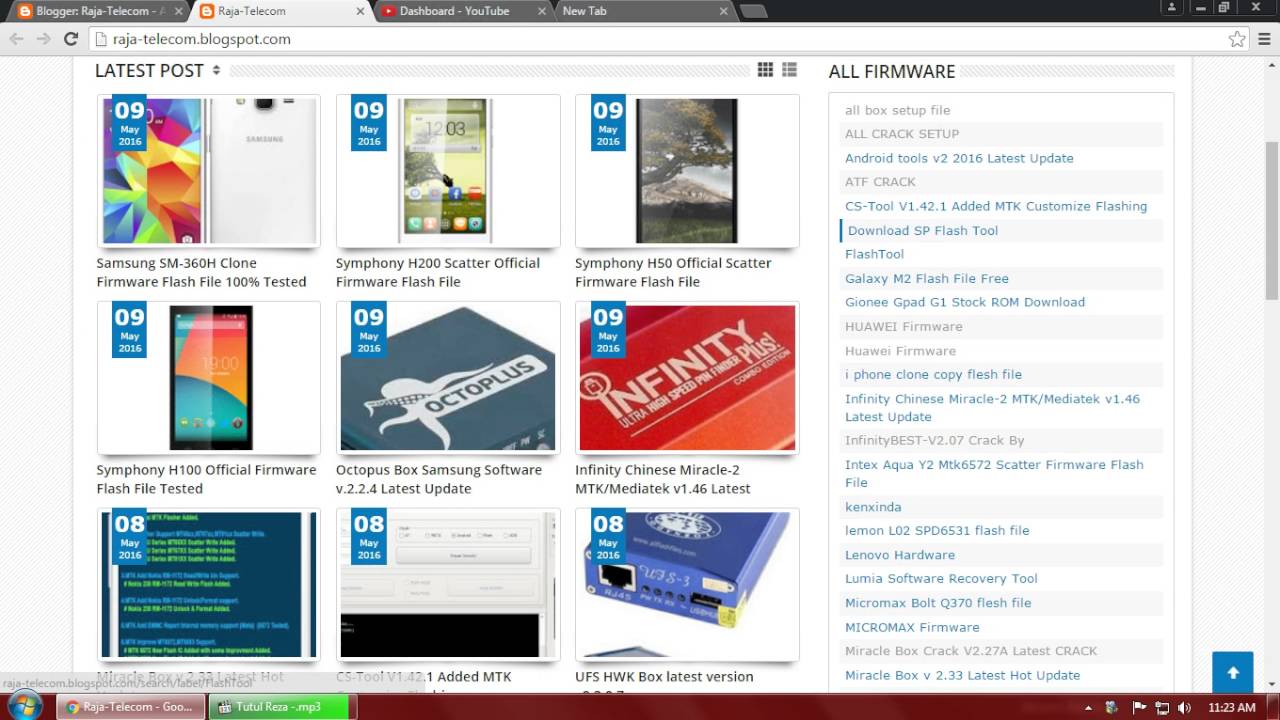Open Lumia Software Recovery Tool link
Screen dimensions: 1280x720
[941, 578]
